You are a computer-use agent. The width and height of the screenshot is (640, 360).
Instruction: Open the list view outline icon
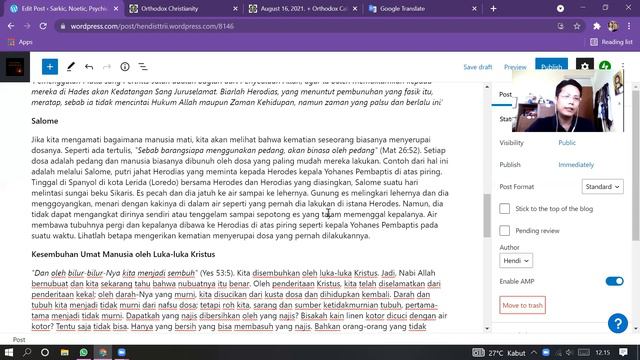(x=143, y=67)
